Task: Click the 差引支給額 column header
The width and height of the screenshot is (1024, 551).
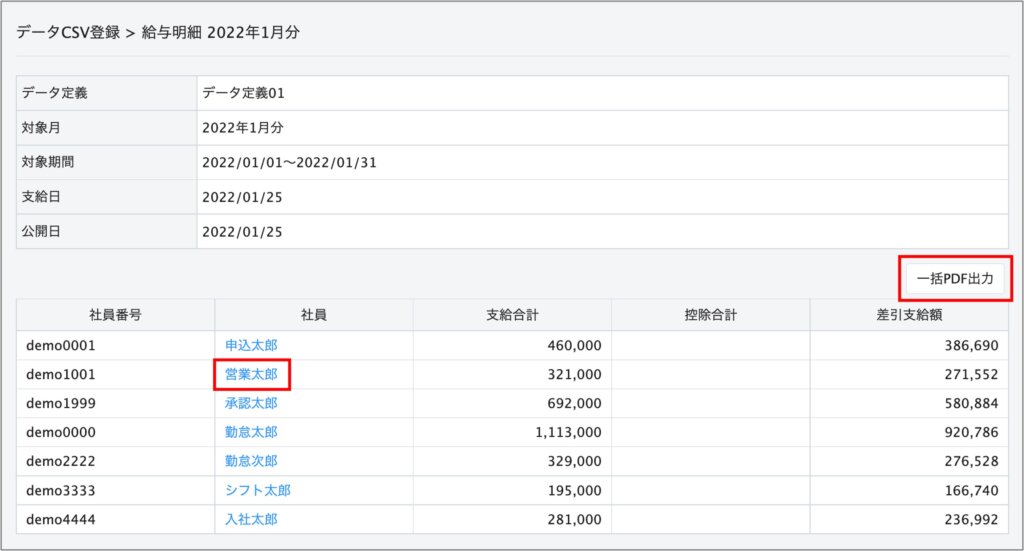Action: pos(908,315)
